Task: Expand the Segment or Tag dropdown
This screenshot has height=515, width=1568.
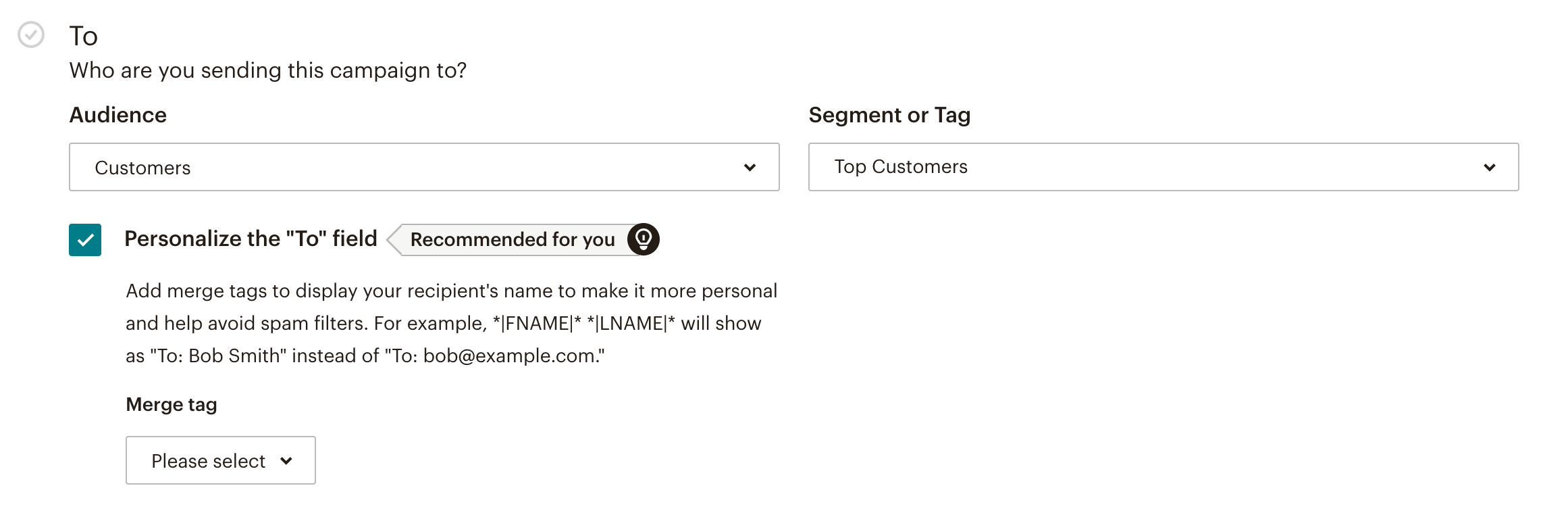Action: pyautogui.click(x=1164, y=167)
